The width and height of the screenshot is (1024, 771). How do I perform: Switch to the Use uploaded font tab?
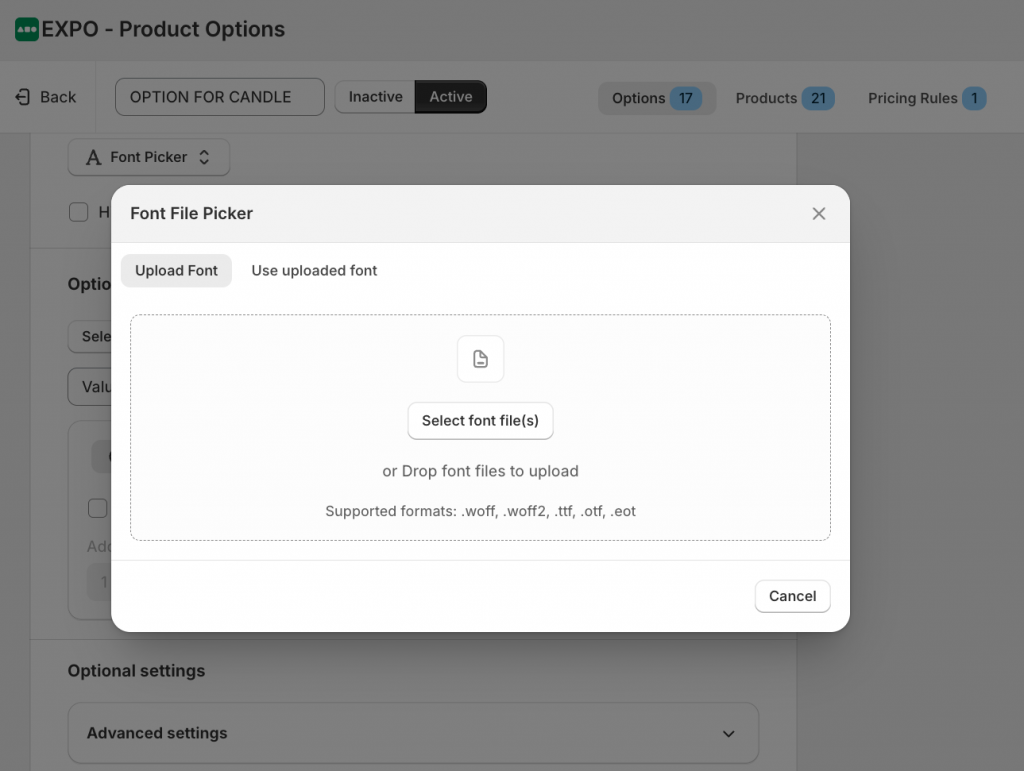314,270
